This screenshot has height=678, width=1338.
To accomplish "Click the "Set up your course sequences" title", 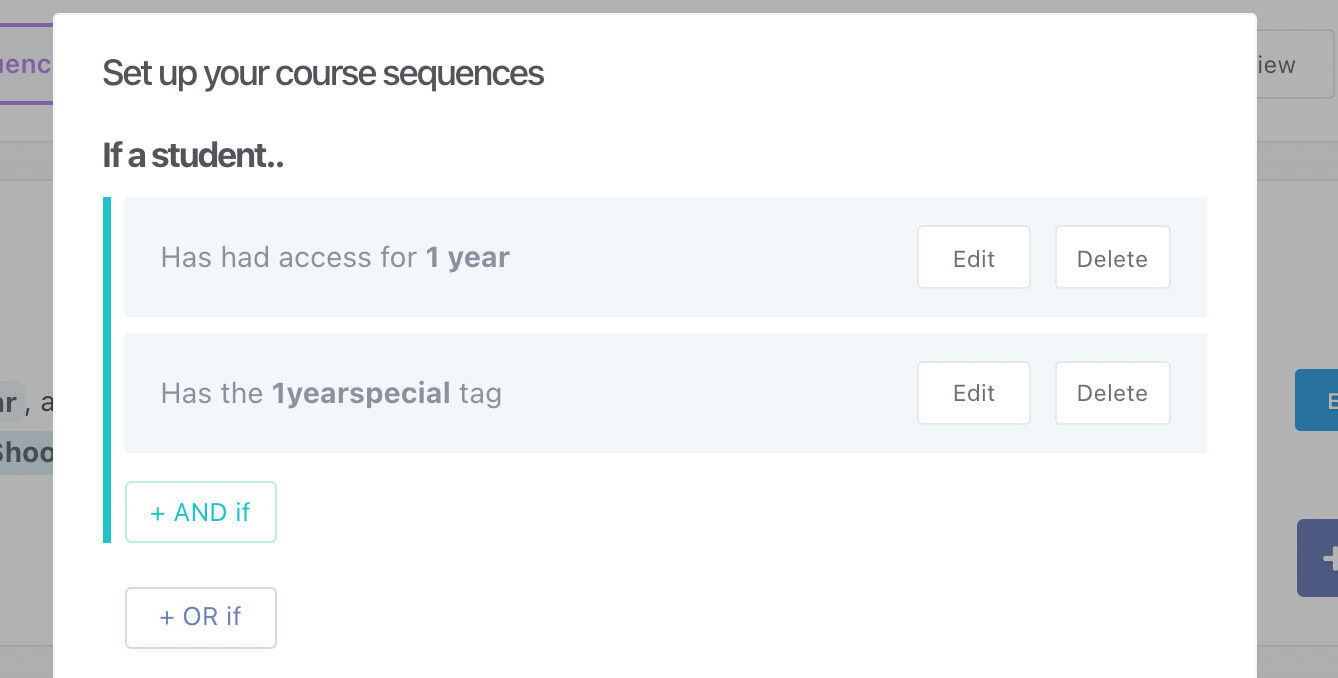I will tap(322, 73).
